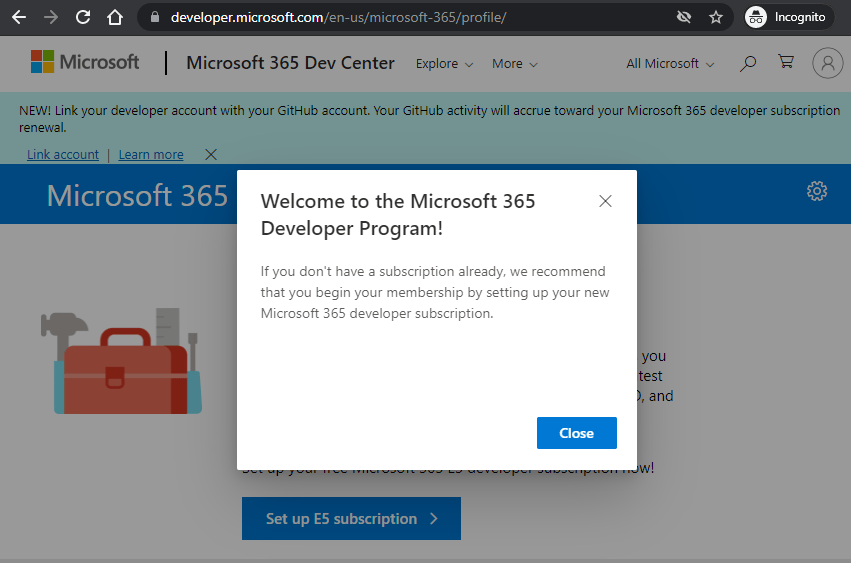The width and height of the screenshot is (851, 563).
Task: Click the browser forward arrow
Action: pos(51,17)
